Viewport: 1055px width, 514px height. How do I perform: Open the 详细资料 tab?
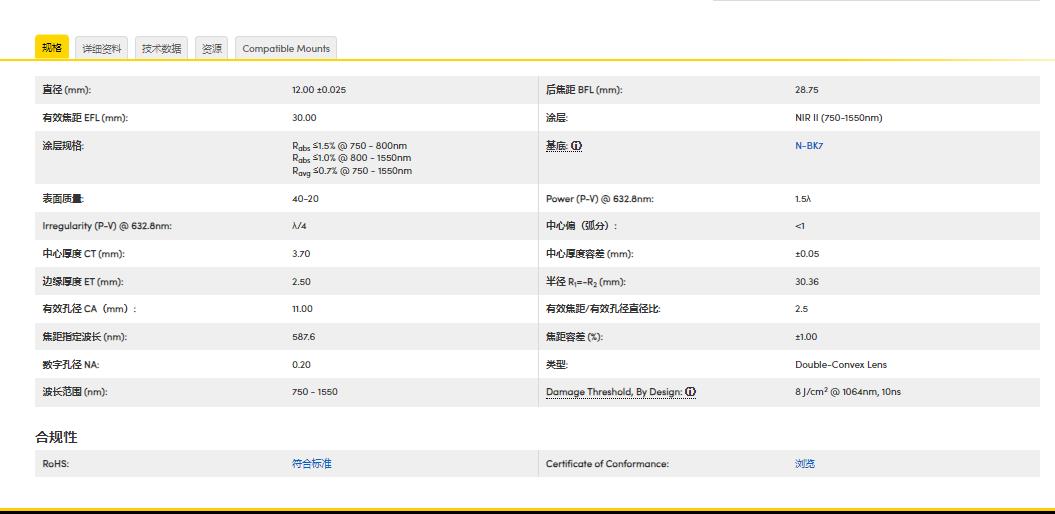[x=101, y=48]
